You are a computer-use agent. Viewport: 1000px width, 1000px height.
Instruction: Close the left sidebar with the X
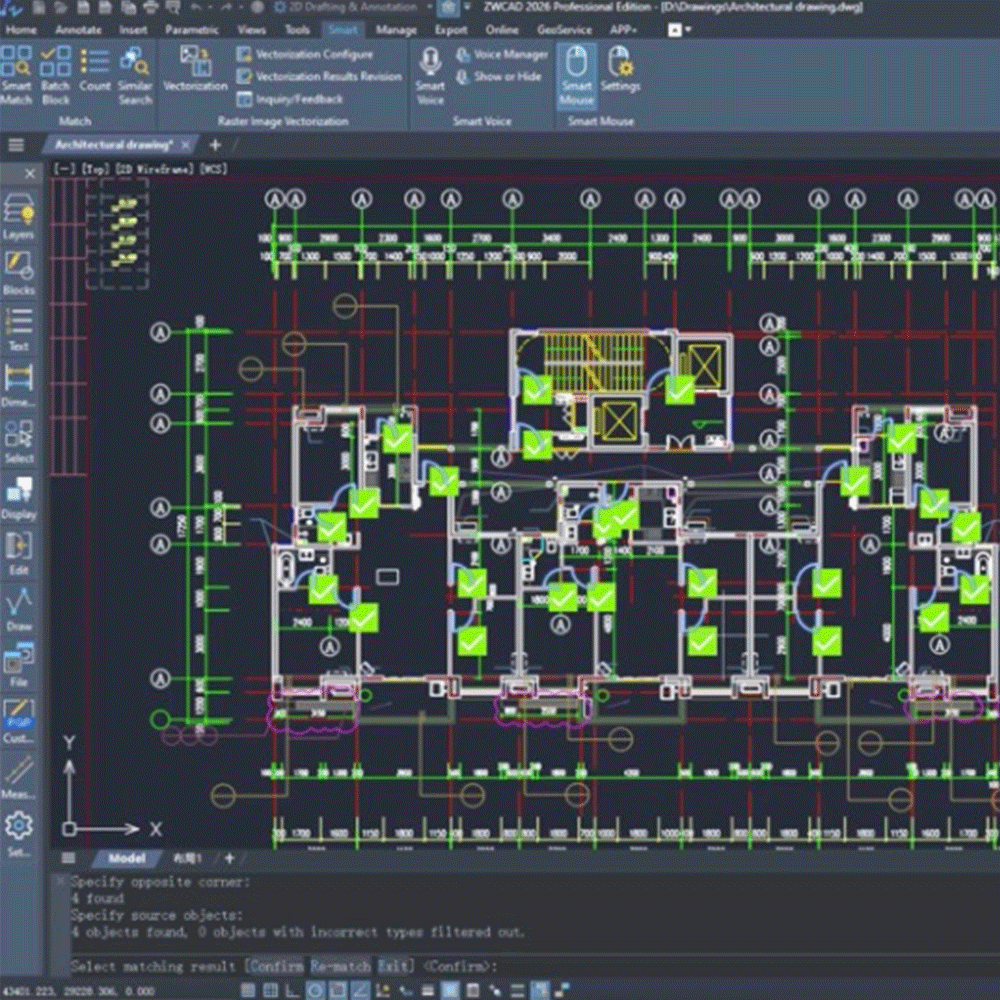coord(29,173)
